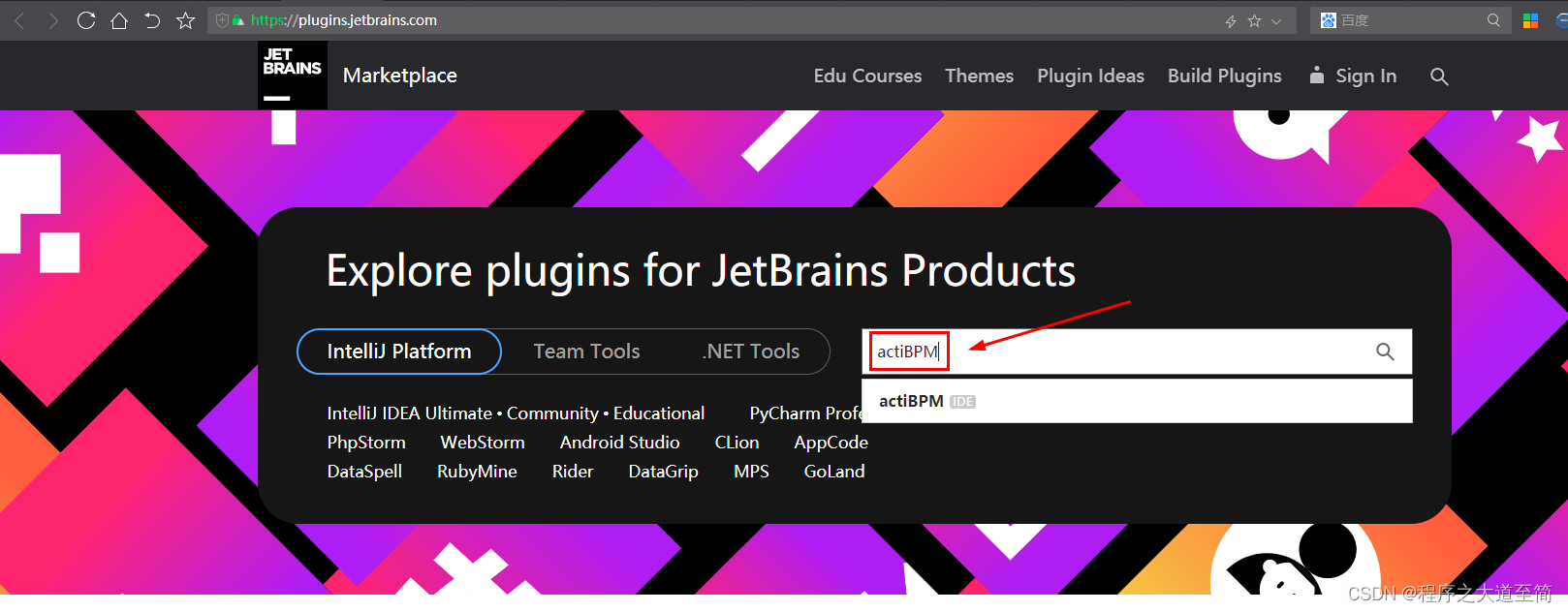This screenshot has height=612, width=1568.
Task: Open DataSpell product link
Action: (364, 472)
